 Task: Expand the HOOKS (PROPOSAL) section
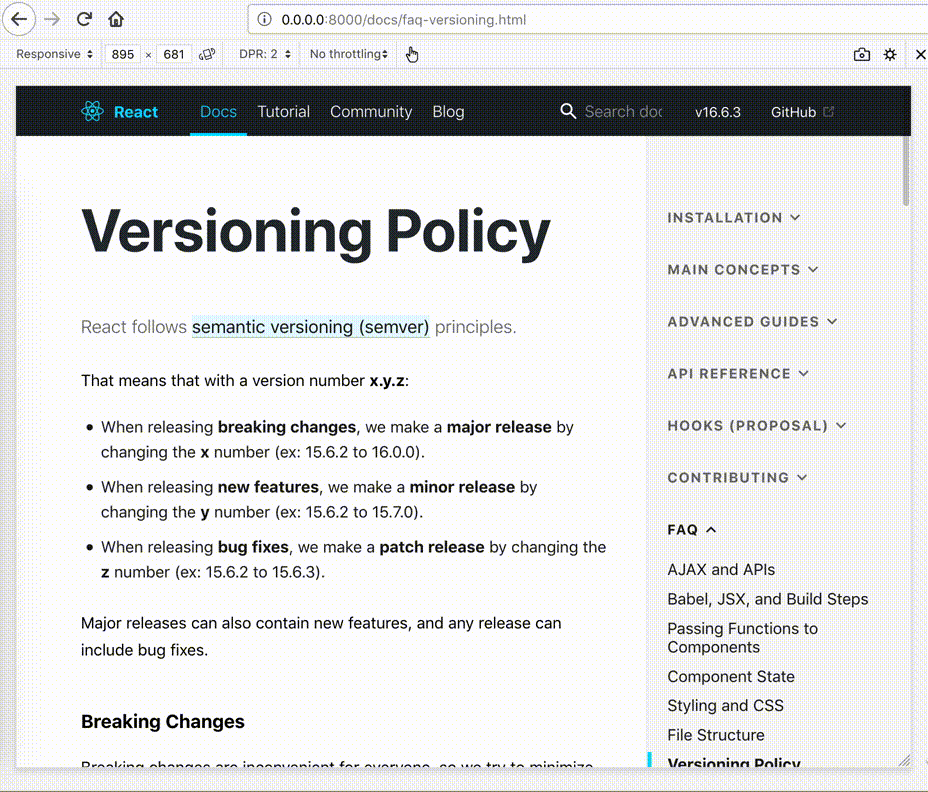click(757, 426)
